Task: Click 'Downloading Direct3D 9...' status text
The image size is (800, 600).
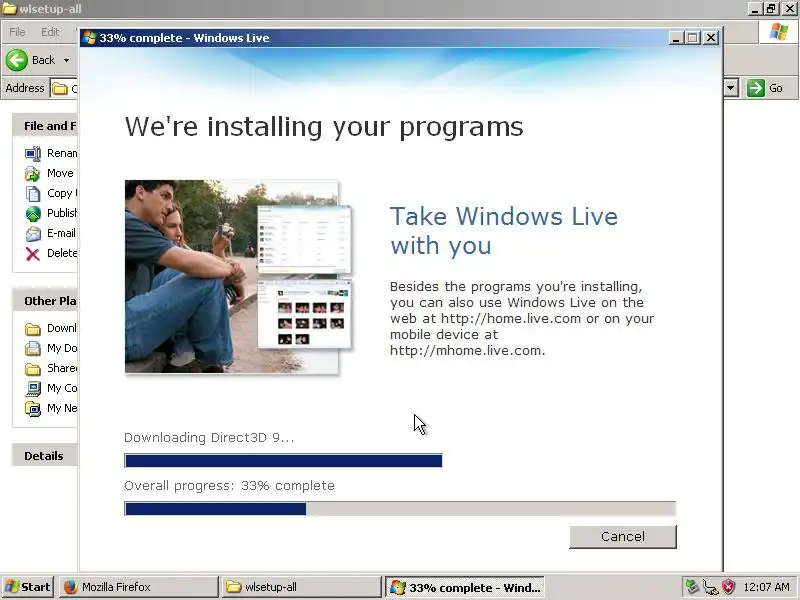Action: (209, 438)
